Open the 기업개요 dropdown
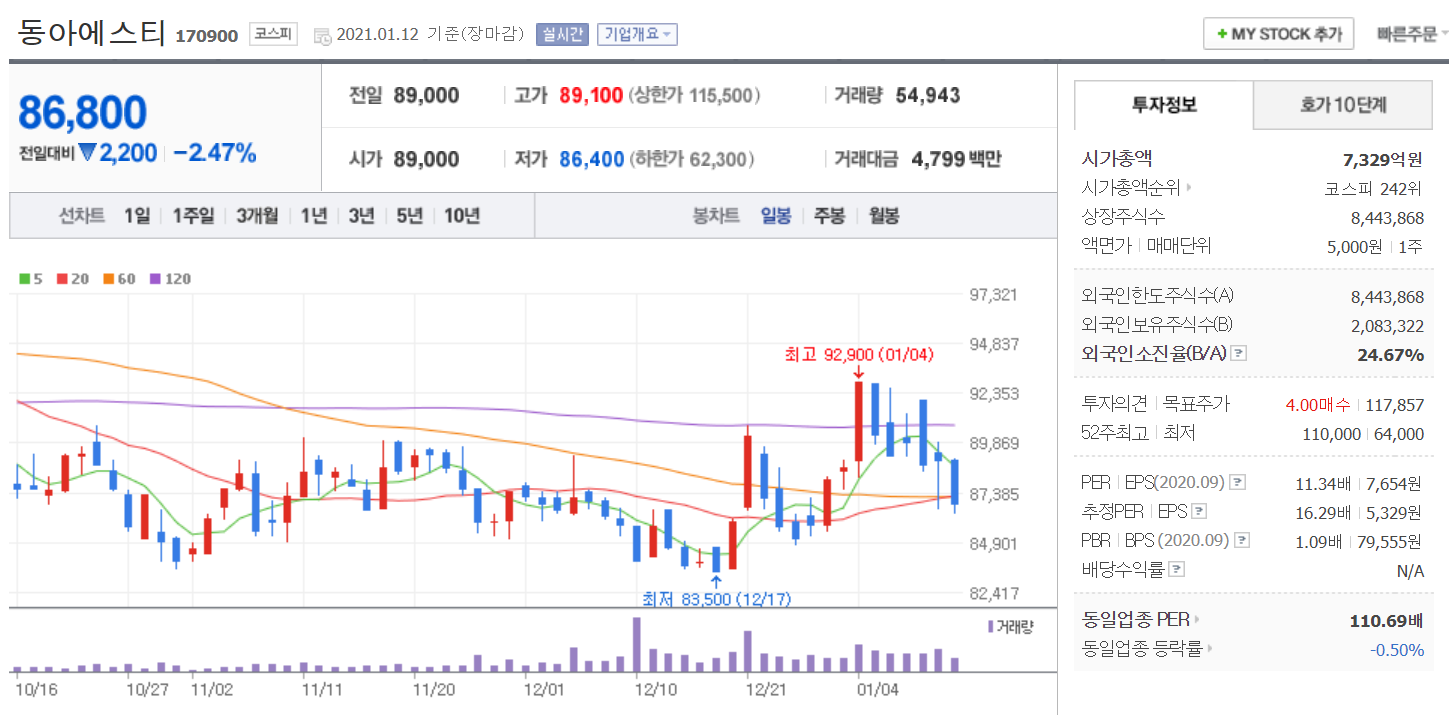1452x715 pixels. [637, 34]
